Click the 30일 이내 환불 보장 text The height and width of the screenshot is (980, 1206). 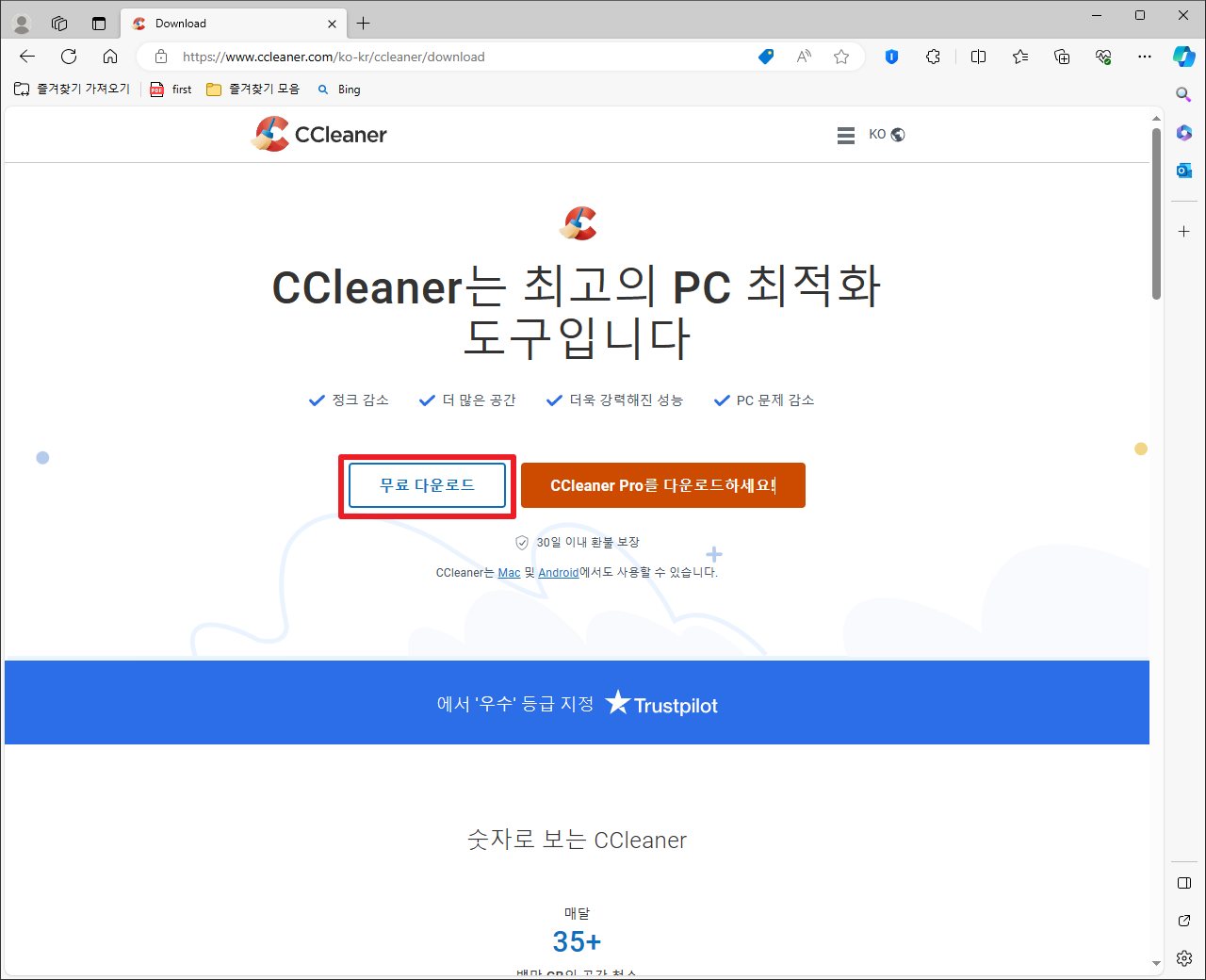(588, 543)
